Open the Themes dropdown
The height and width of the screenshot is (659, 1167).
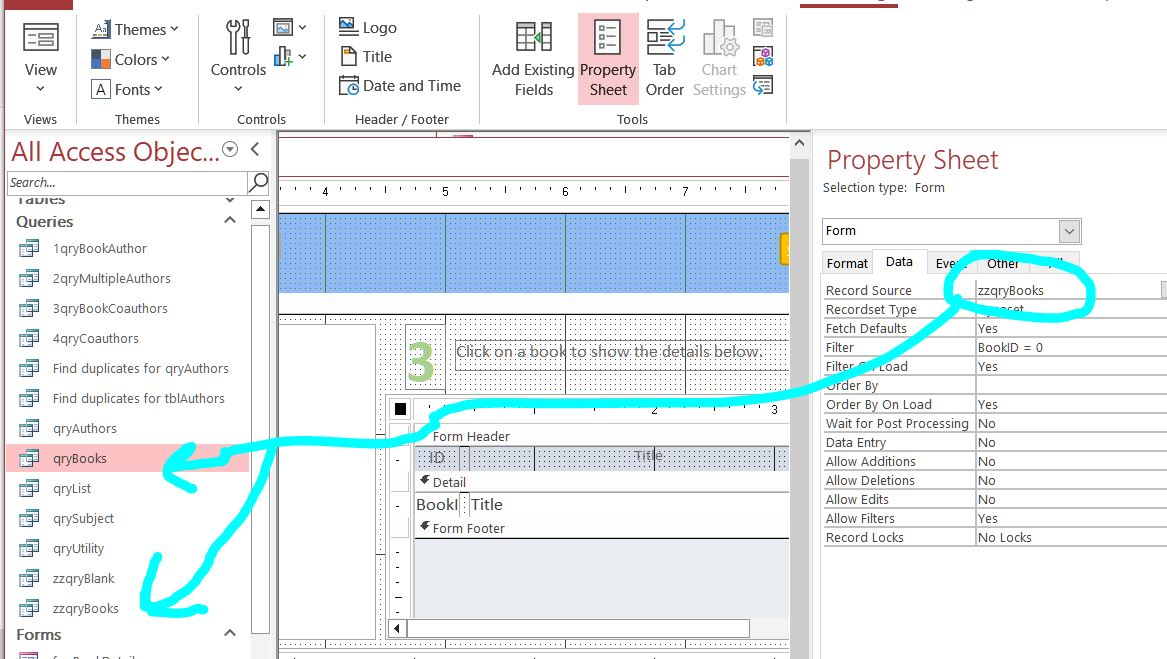pos(135,29)
